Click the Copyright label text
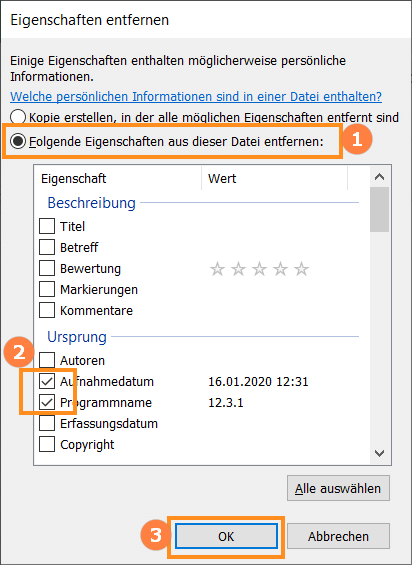This screenshot has height=565, width=412. coord(87,445)
